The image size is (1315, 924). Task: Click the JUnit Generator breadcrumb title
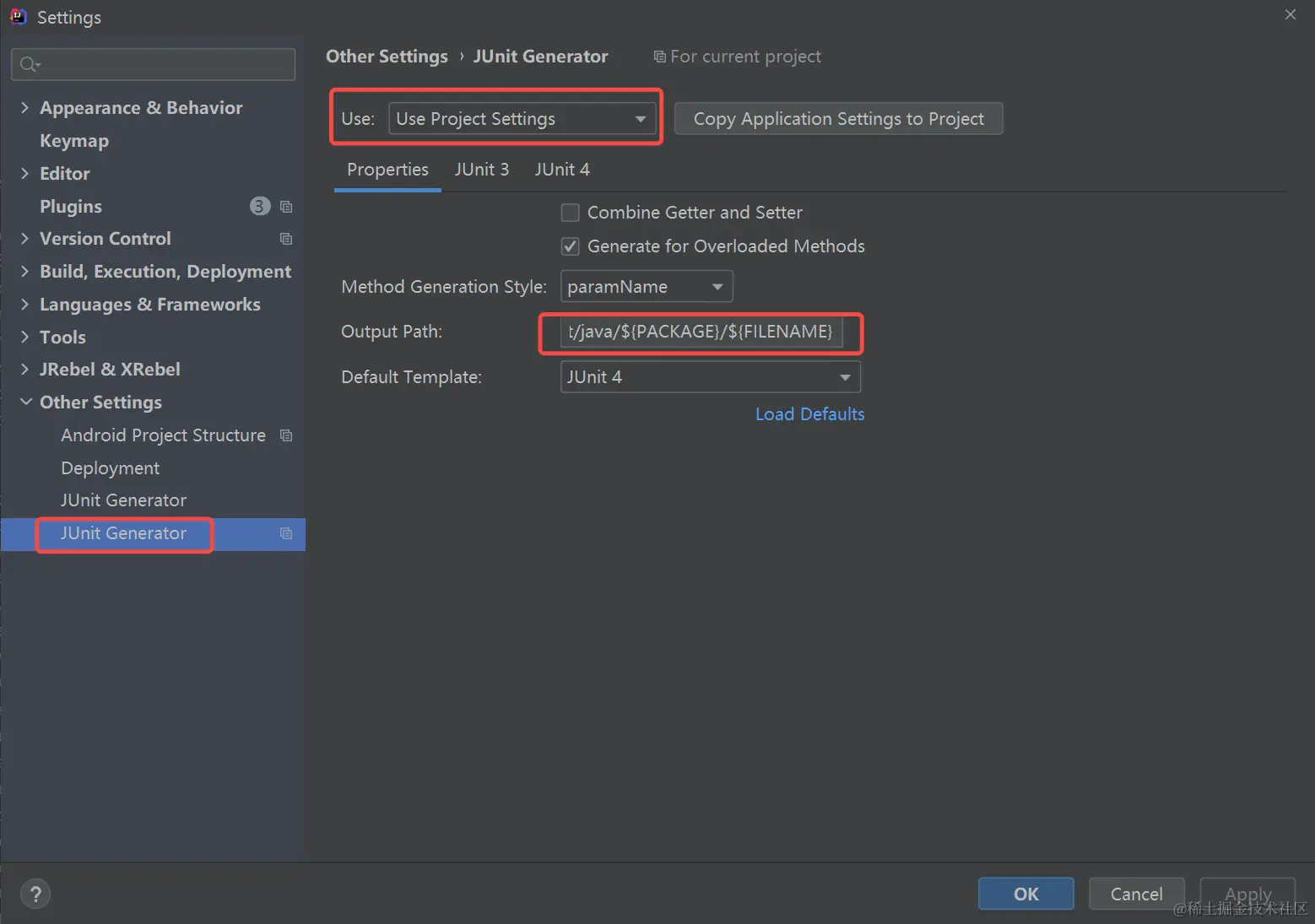[x=540, y=57]
